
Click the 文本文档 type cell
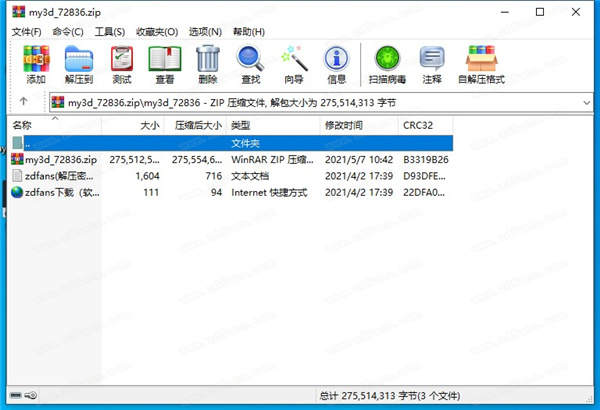coord(250,176)
